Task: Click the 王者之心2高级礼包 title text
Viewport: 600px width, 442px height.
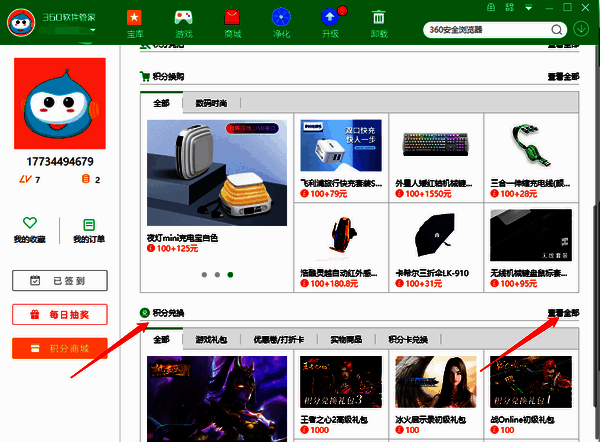Action: (334, 420)
